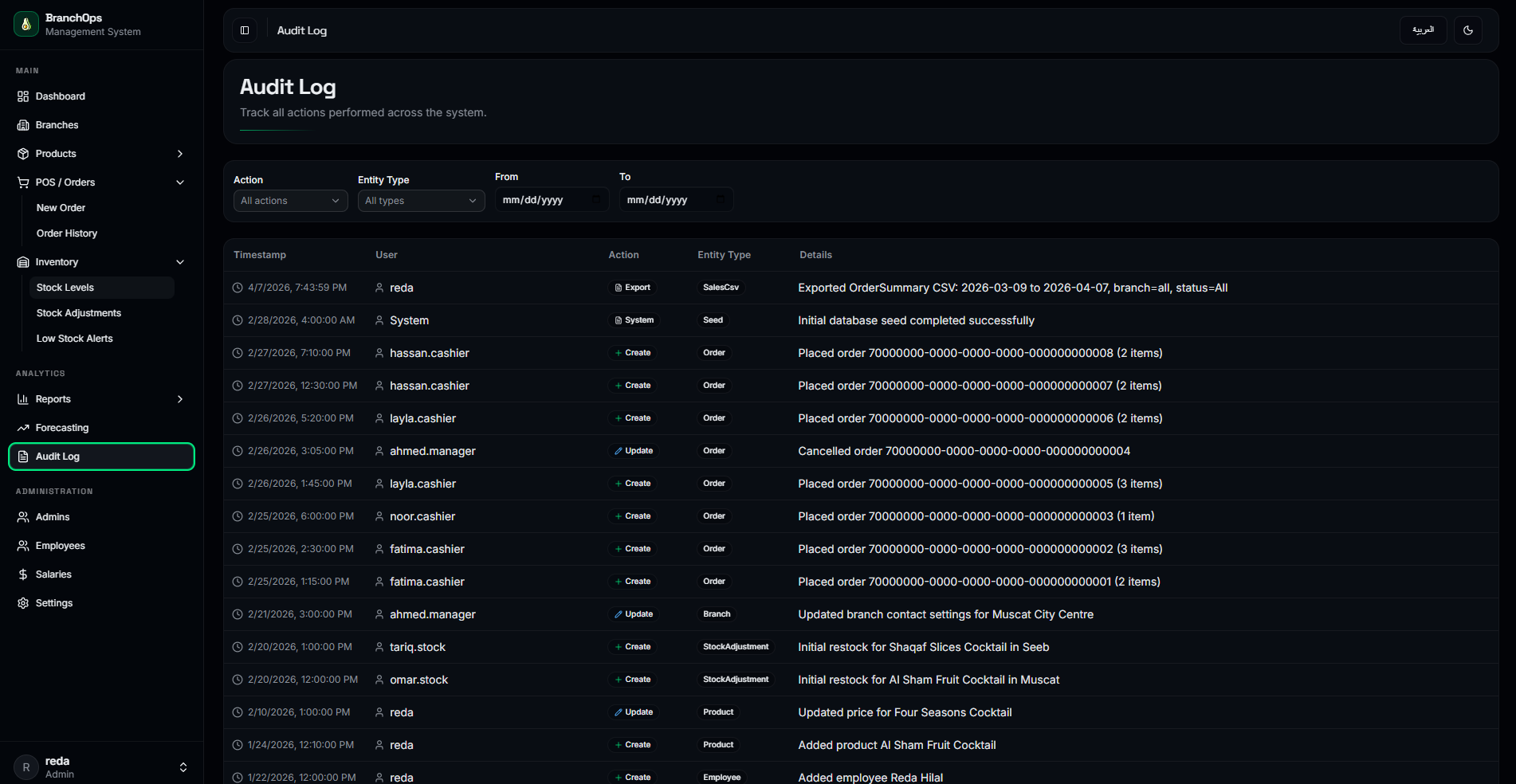Open Stock Levels page
Viewport: 1516px width, 784px height.
(101, 288)
